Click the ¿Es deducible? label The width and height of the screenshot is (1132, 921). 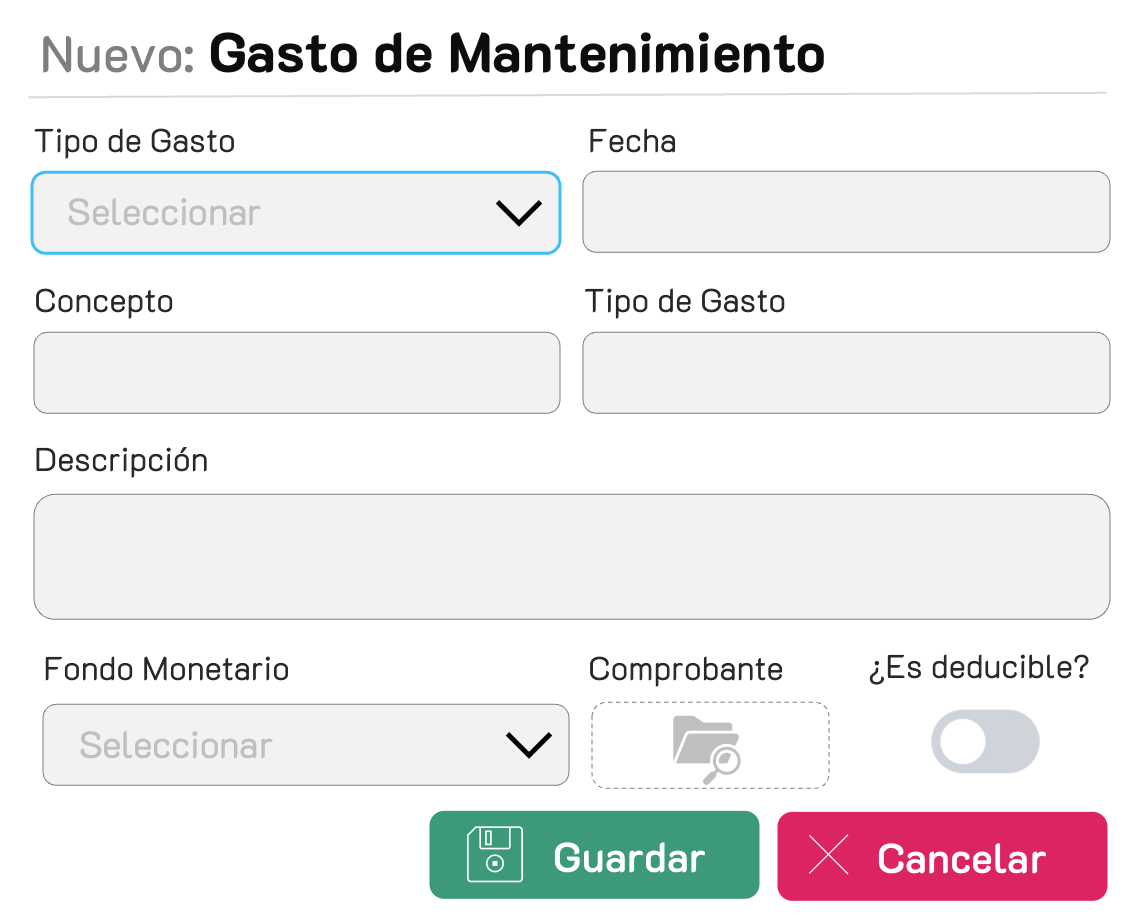coord(978,668)
